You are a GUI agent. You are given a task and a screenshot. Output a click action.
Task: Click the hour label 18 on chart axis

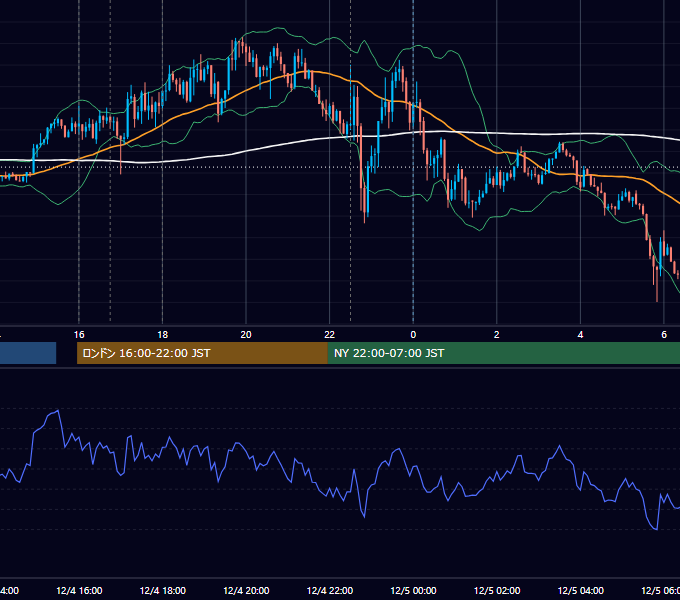pyautogui.click(x=163, y=335)
